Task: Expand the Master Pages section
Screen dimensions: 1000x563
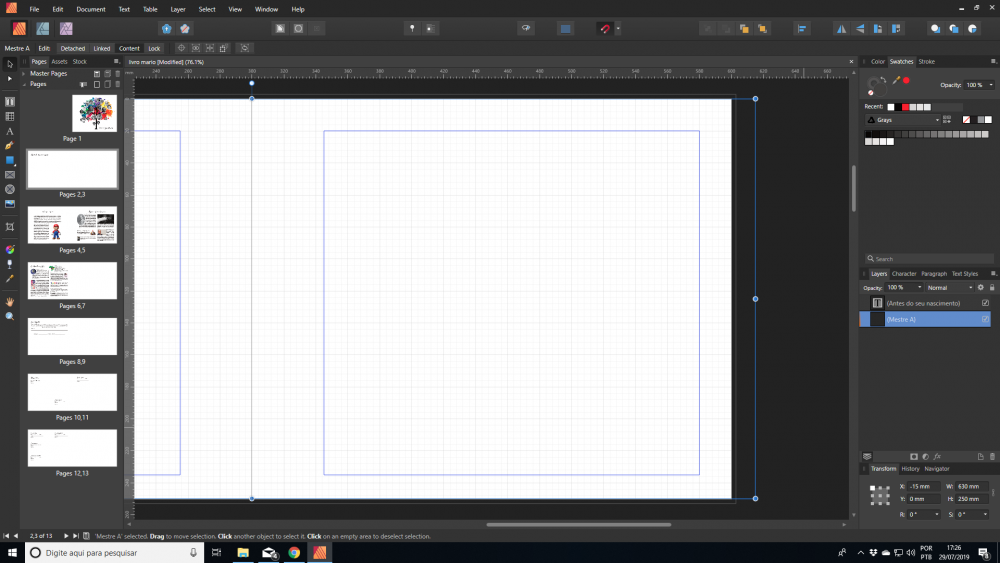Action: 24,73
